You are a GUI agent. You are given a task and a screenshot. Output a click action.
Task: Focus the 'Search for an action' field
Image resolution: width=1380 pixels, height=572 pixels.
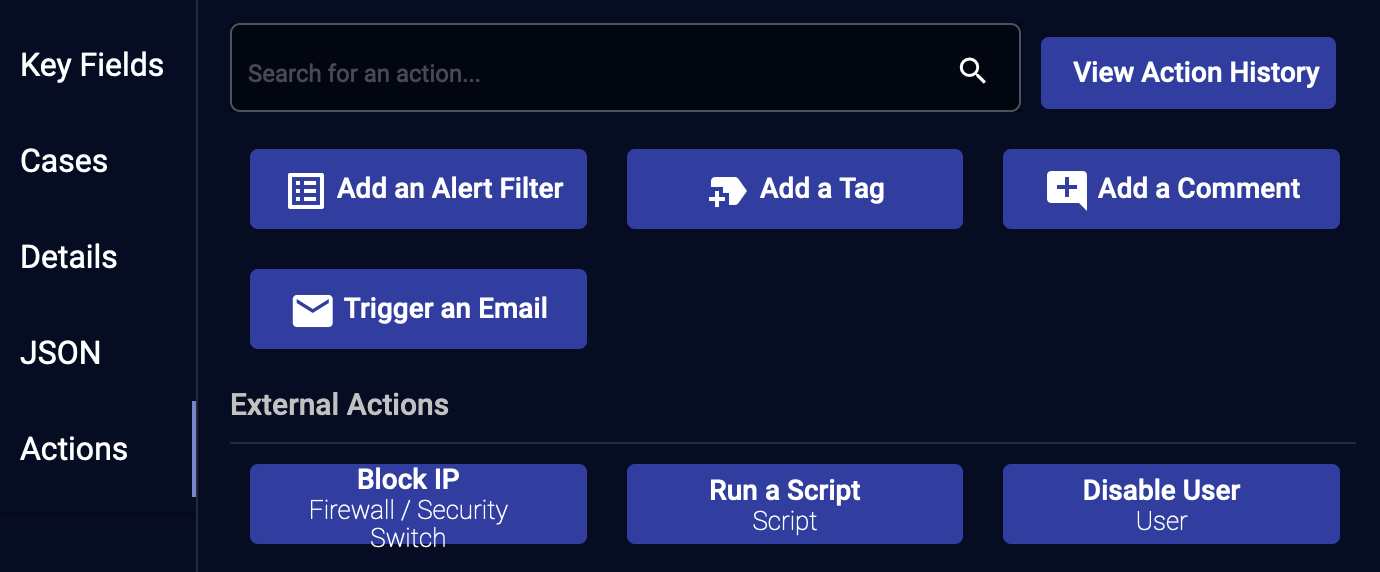click(x=625, y=67)
